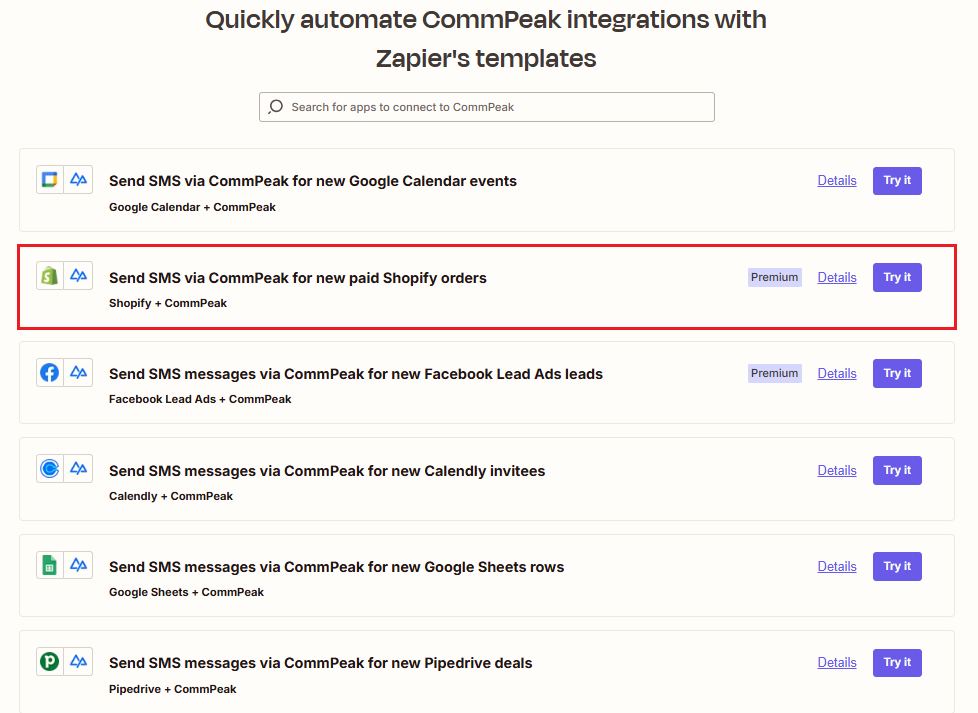The image size is (978, 713).
Task: Try it for Google Calendar events template
Action: point(897,181)
